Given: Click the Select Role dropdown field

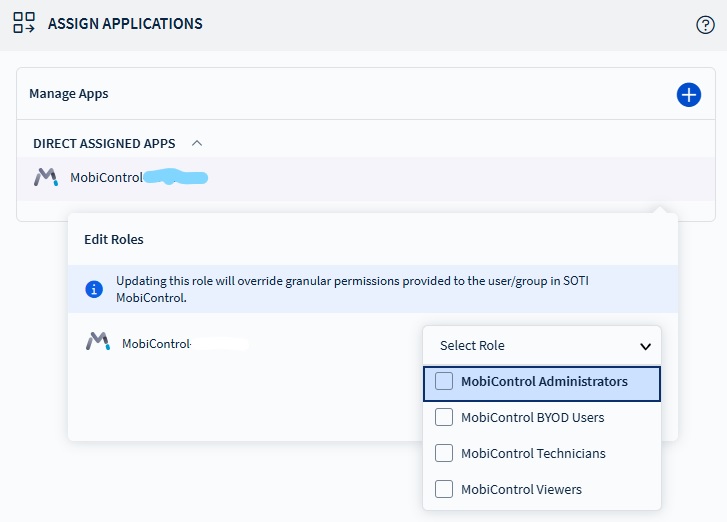Looking at the screenshot, I should (530, 346).
